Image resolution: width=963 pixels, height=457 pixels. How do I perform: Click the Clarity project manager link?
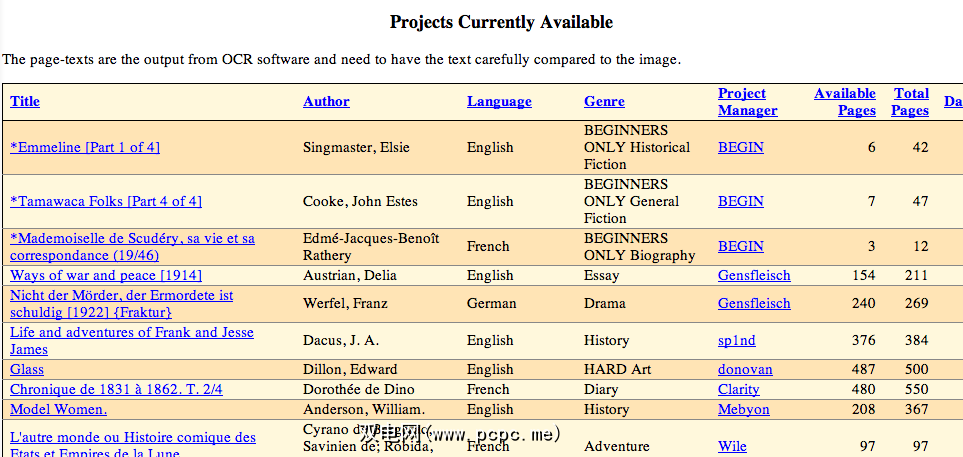pos(738,389)
